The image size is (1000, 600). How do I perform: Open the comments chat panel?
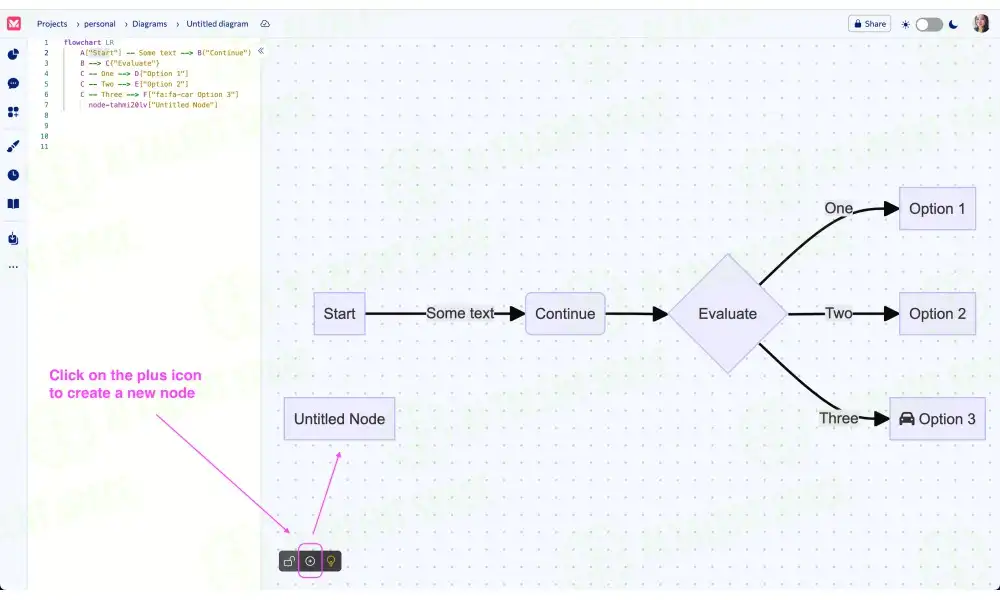click(x=12, y=83)
